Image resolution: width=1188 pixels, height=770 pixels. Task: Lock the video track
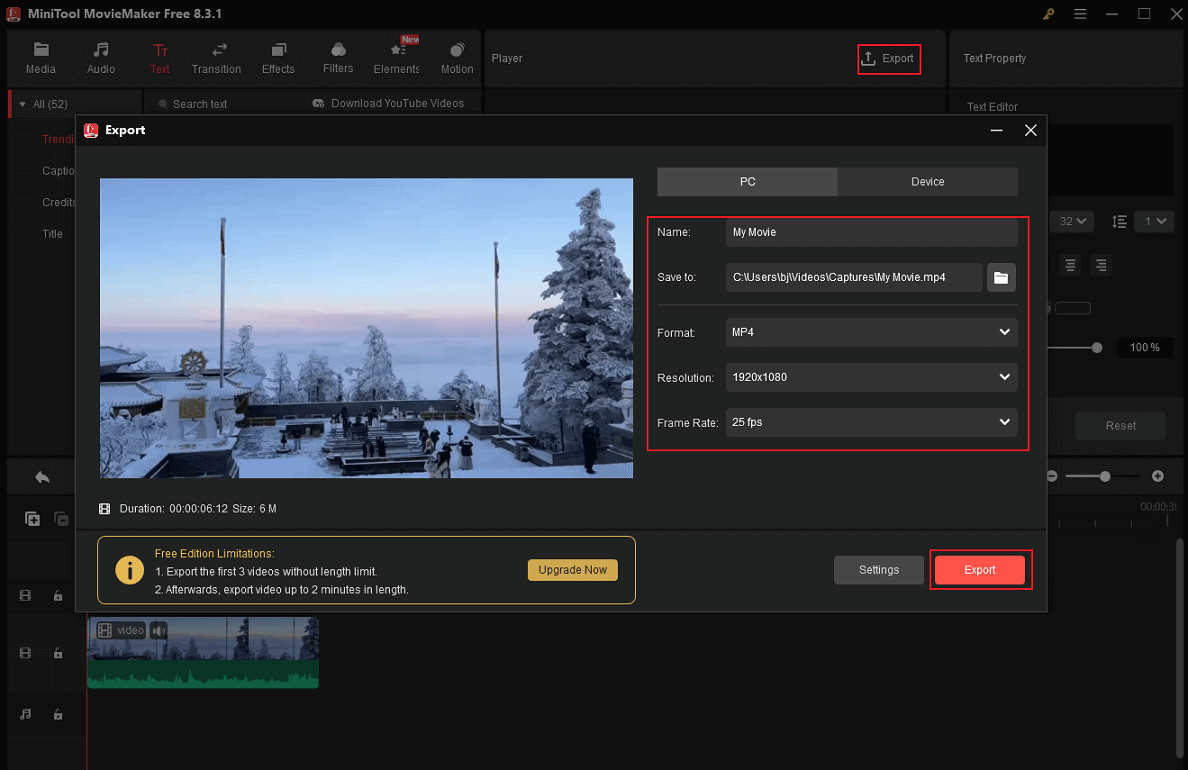[58, 654]
